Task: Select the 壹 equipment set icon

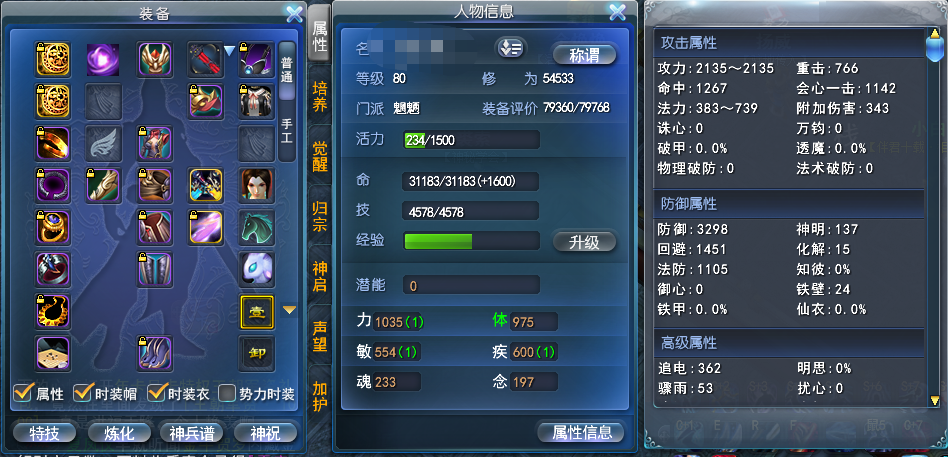Action: click(257, 311)
